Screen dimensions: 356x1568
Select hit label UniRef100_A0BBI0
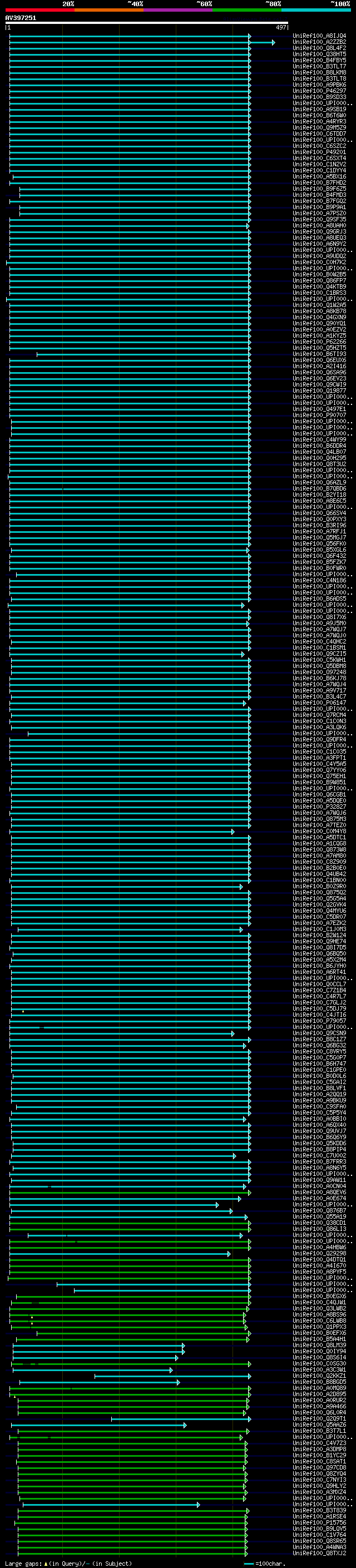pyautogui.click(x=319, y=1119)
